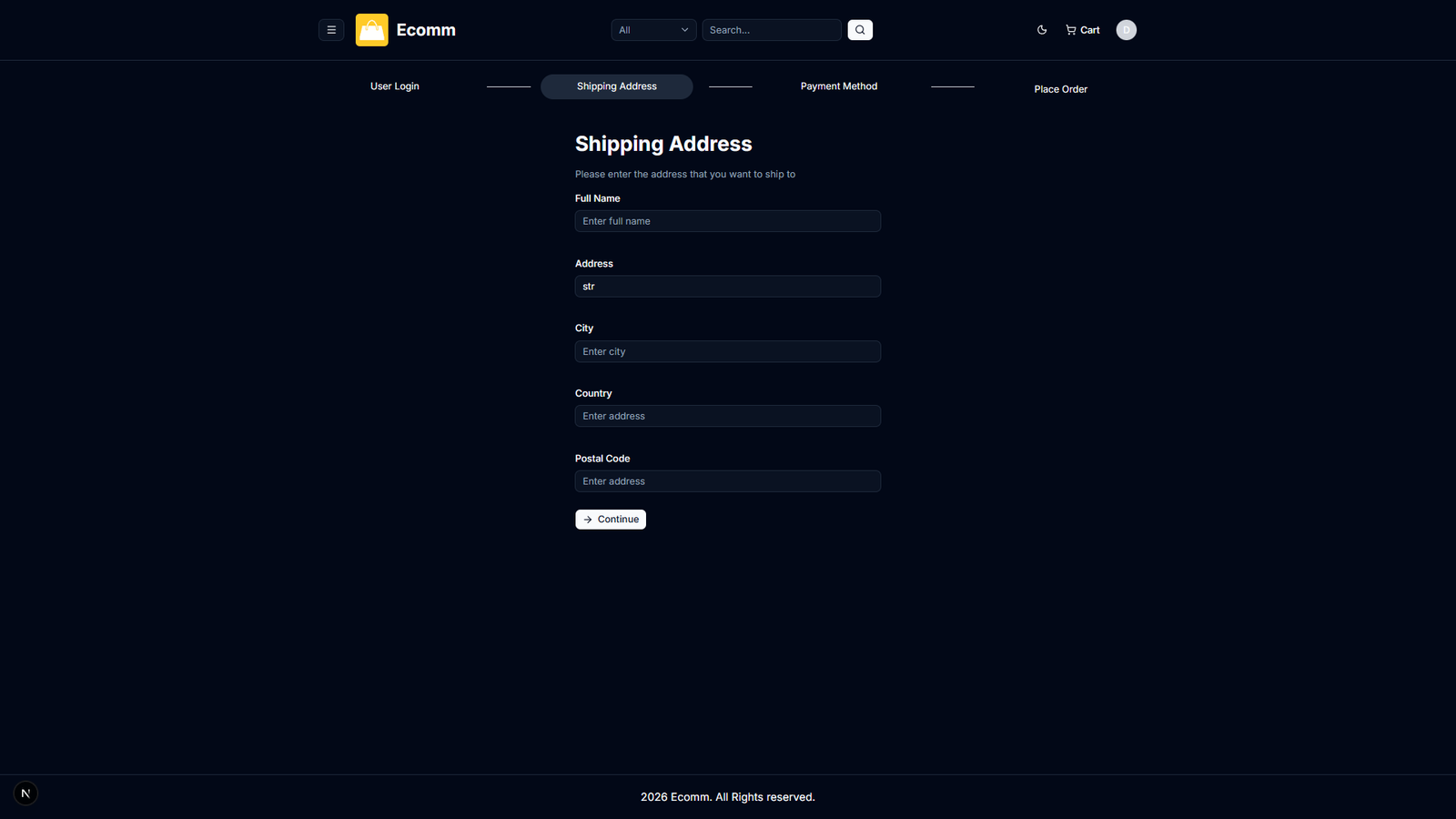Click the Shipping Address heading

[663, 144]
